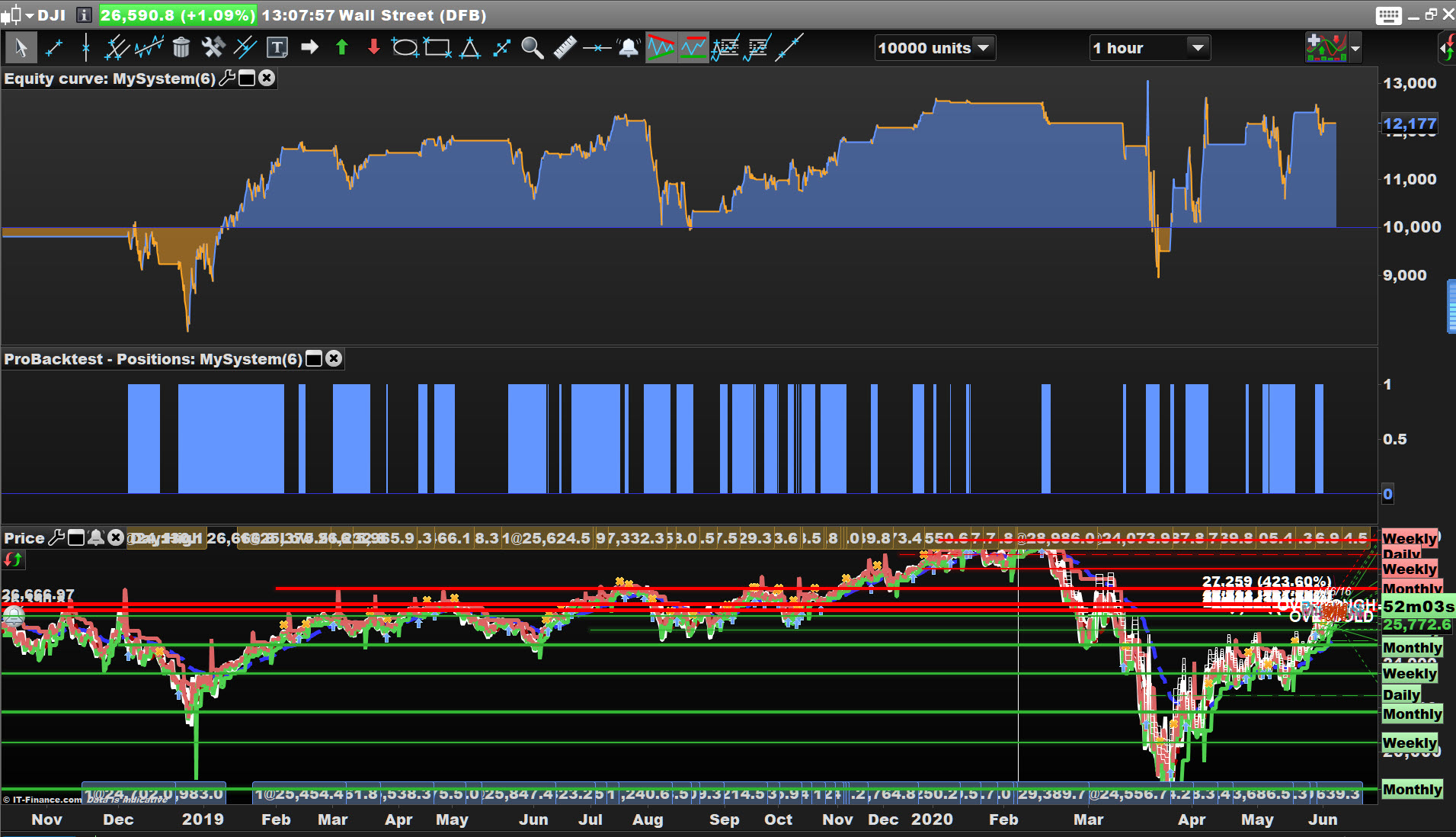Click the alert bell icon in toolbar

[x=628, y=48]
